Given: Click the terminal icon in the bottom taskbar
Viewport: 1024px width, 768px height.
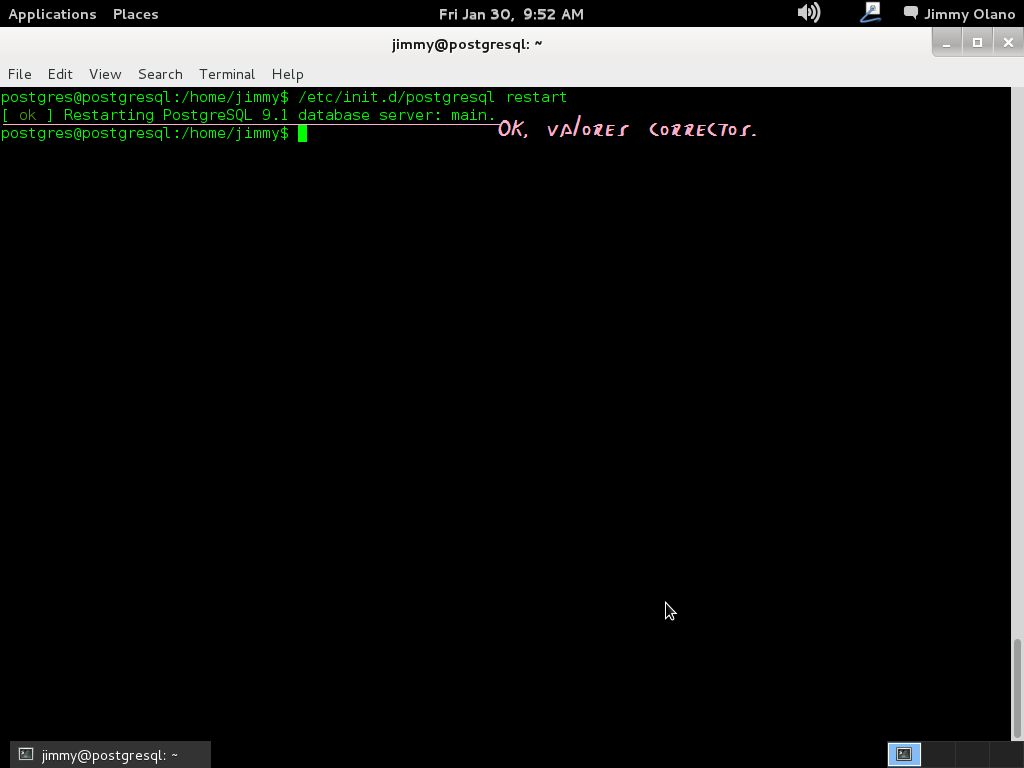Looking at the screenshot, I should pos(27,755).
